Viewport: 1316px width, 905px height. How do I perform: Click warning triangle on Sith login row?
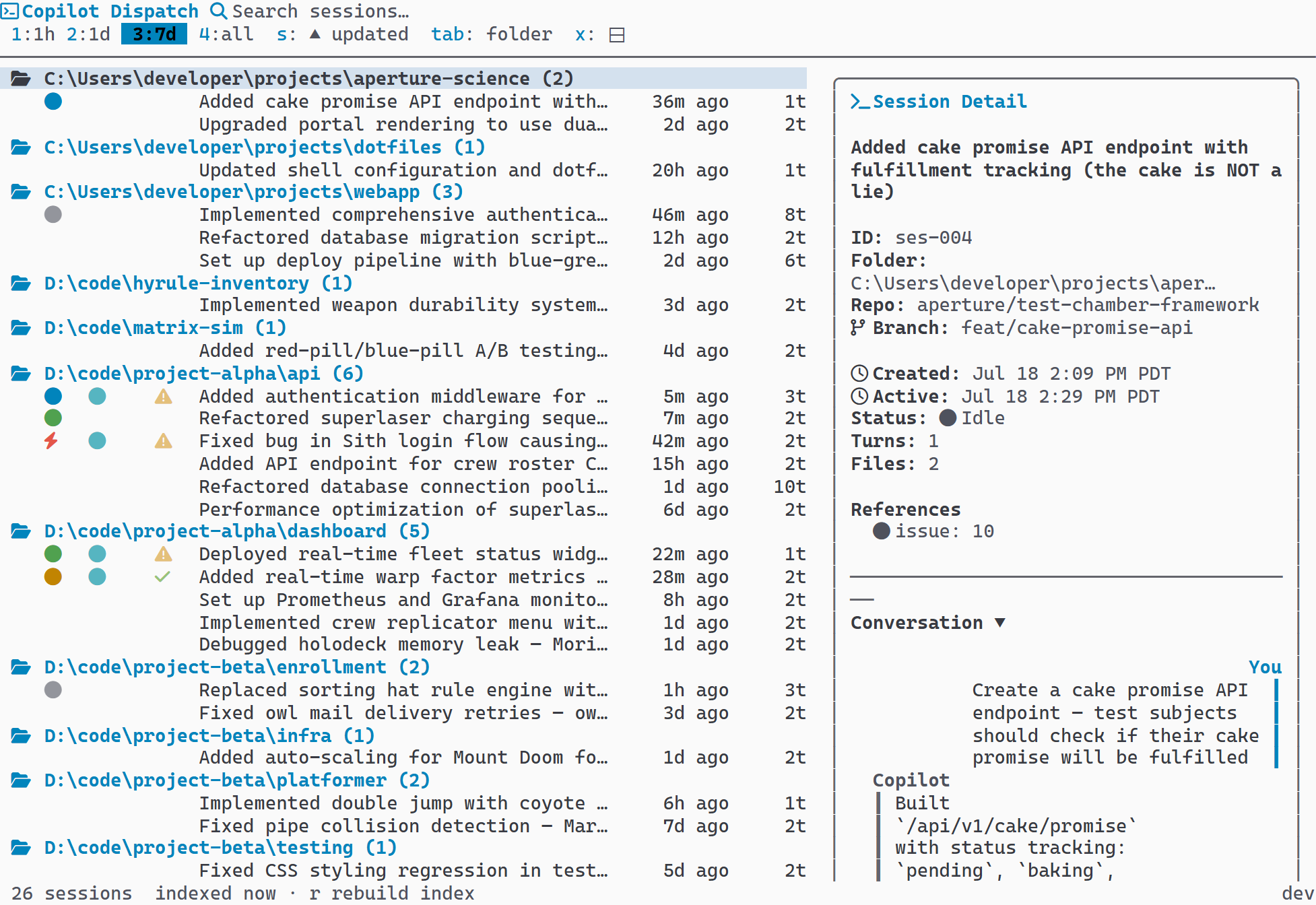(x=163, y=440)
